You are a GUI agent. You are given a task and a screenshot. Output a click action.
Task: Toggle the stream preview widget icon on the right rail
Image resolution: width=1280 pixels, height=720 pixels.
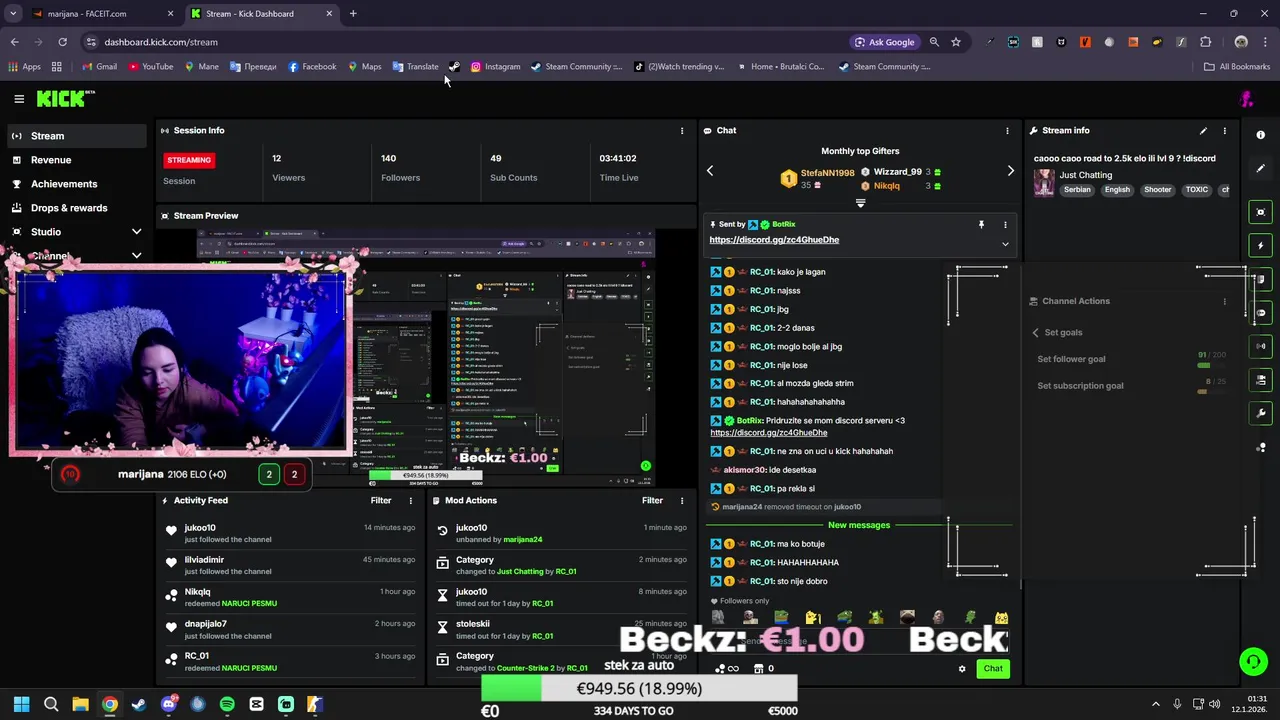coord(1261,212)
